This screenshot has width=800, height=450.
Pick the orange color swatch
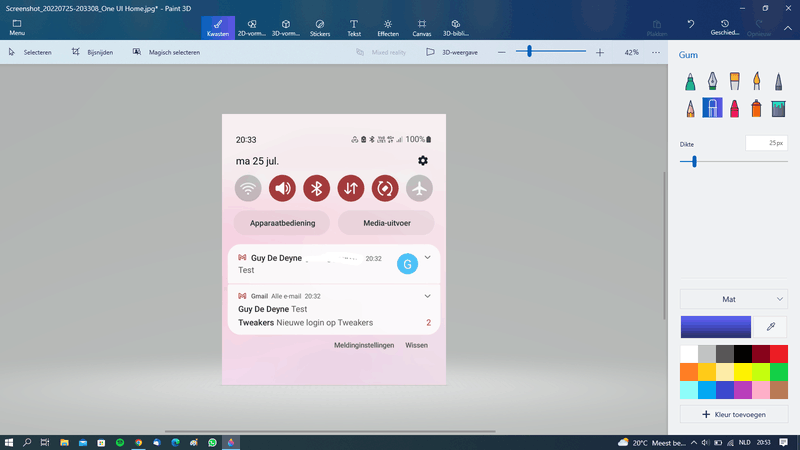coord(689,371)
